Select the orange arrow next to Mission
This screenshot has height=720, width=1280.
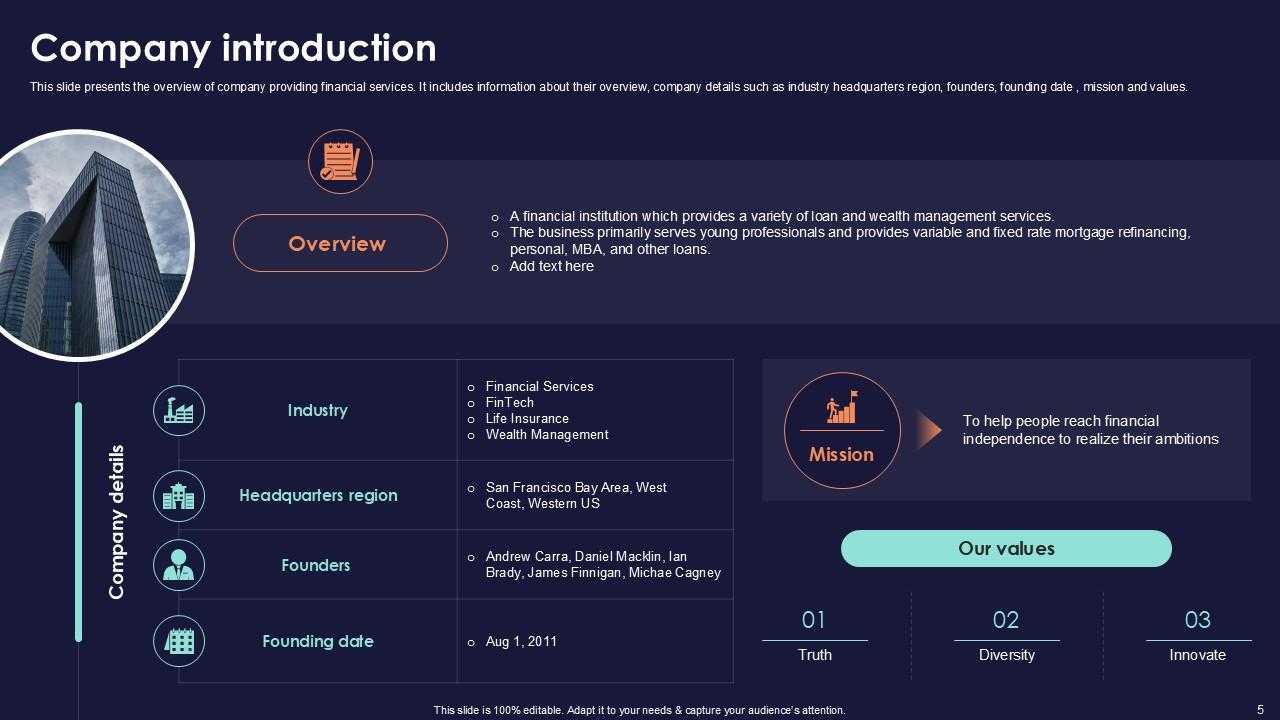[929, 430]
